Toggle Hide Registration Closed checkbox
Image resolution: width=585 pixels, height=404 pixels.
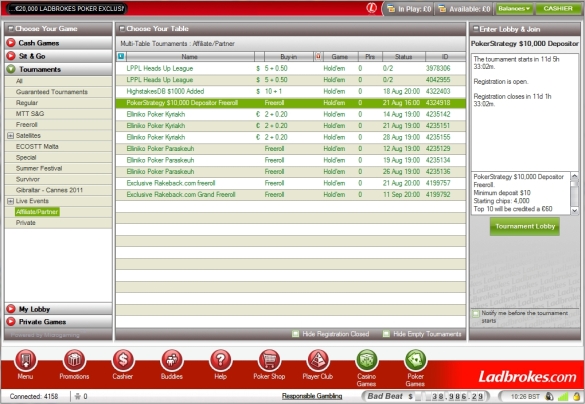point(295,334)
